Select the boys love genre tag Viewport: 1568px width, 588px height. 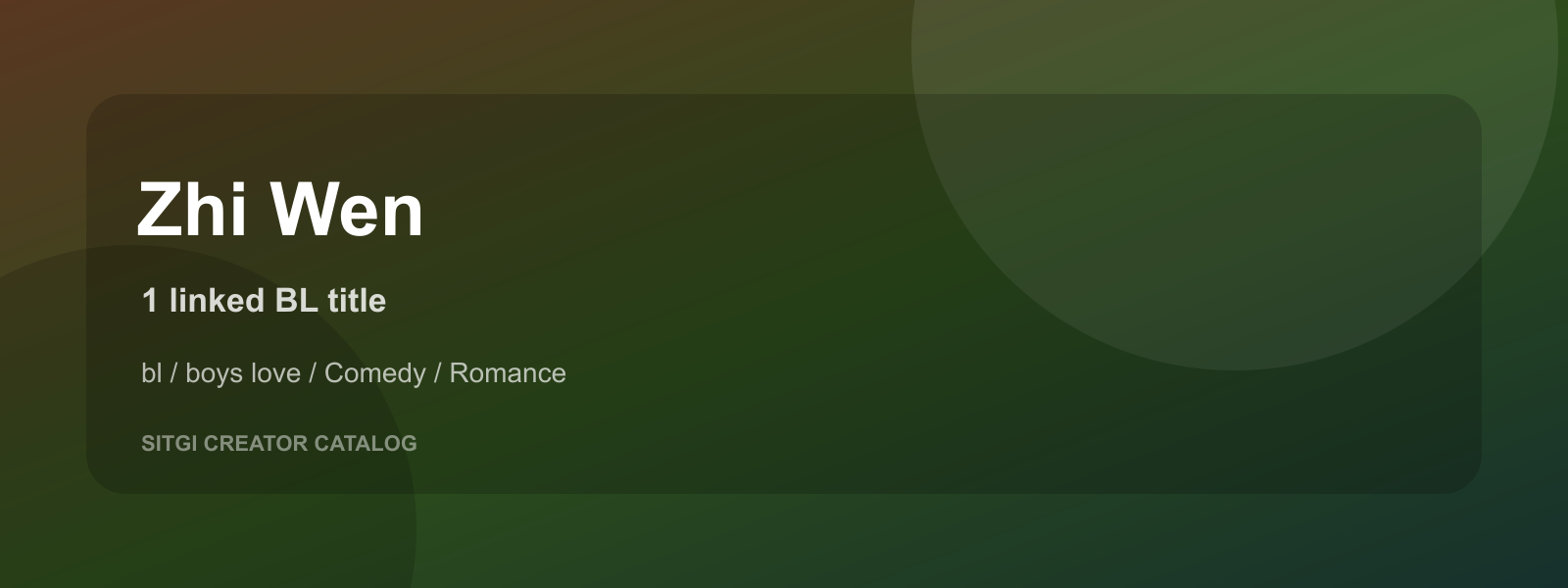point(243,373)
